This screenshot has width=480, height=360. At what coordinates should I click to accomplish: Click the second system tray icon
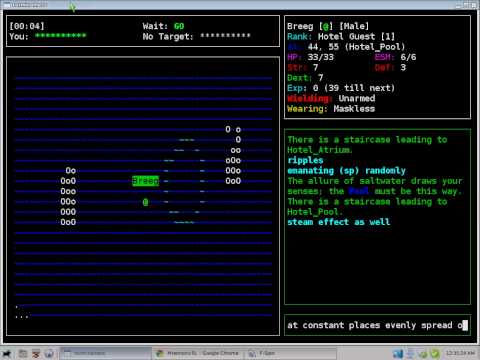coord(411,353)
